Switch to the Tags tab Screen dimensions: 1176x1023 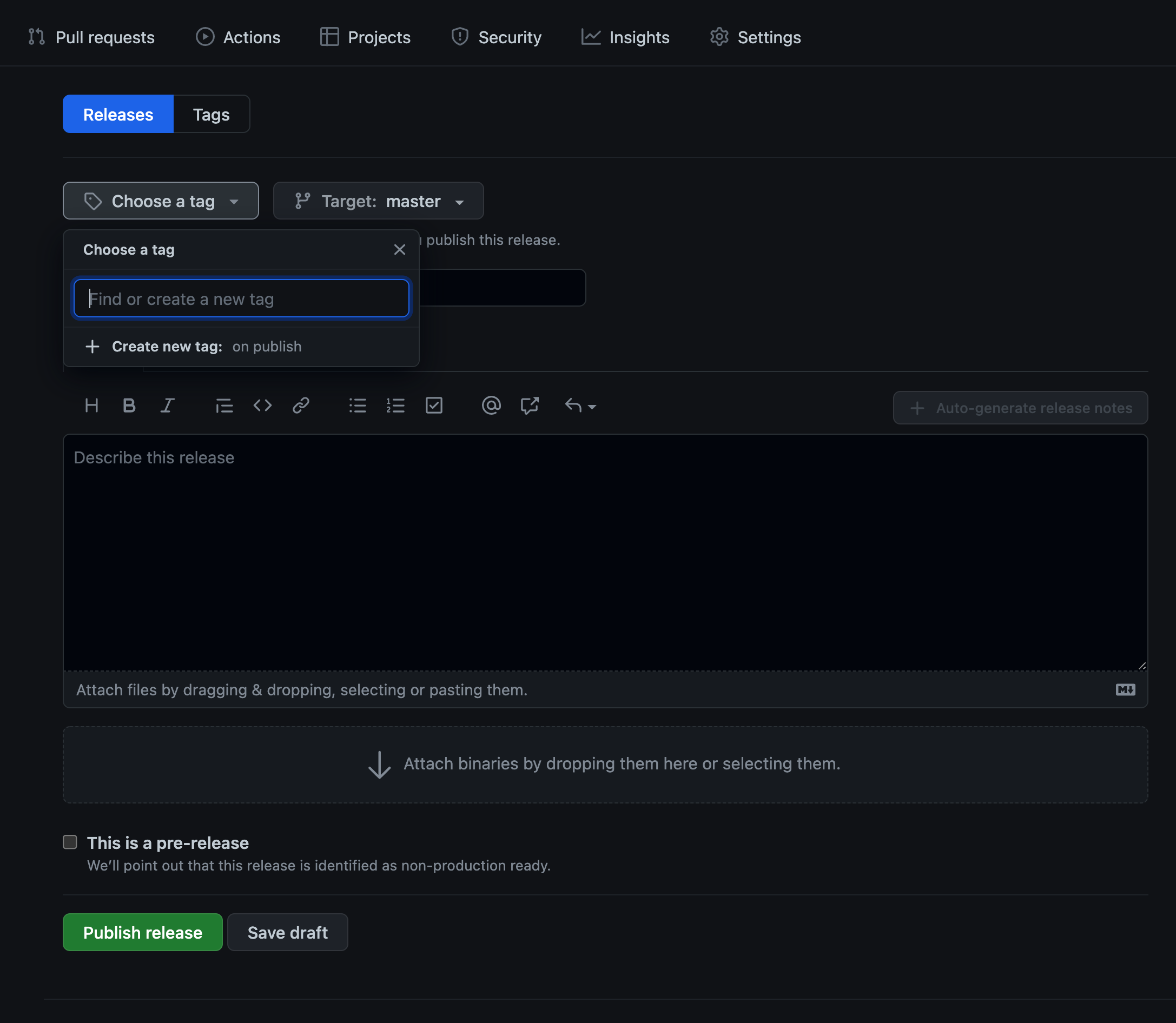[x=211, y=114]
